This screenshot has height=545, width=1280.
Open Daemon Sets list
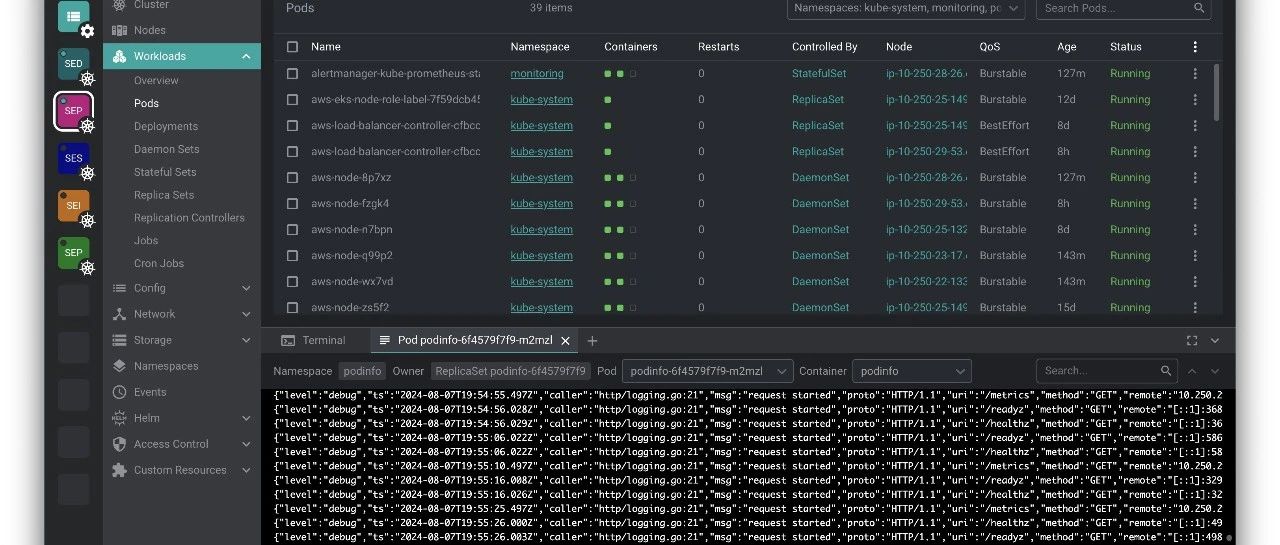167,149
